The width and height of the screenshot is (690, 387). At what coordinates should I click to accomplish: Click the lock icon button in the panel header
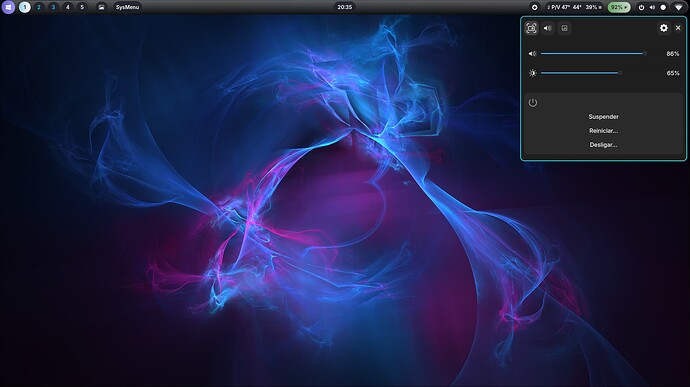pos(565,28)
